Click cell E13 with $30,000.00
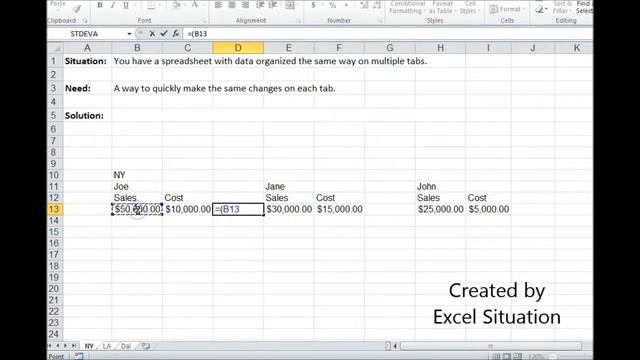The image size is (640, 360). point(289,209)
